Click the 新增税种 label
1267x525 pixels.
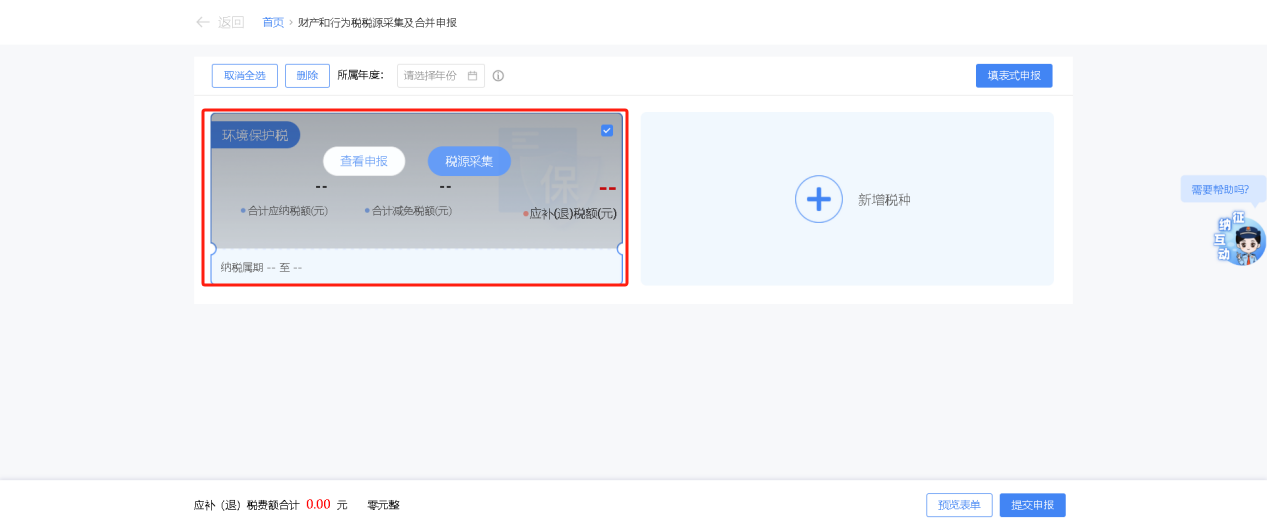coord(884,200)
